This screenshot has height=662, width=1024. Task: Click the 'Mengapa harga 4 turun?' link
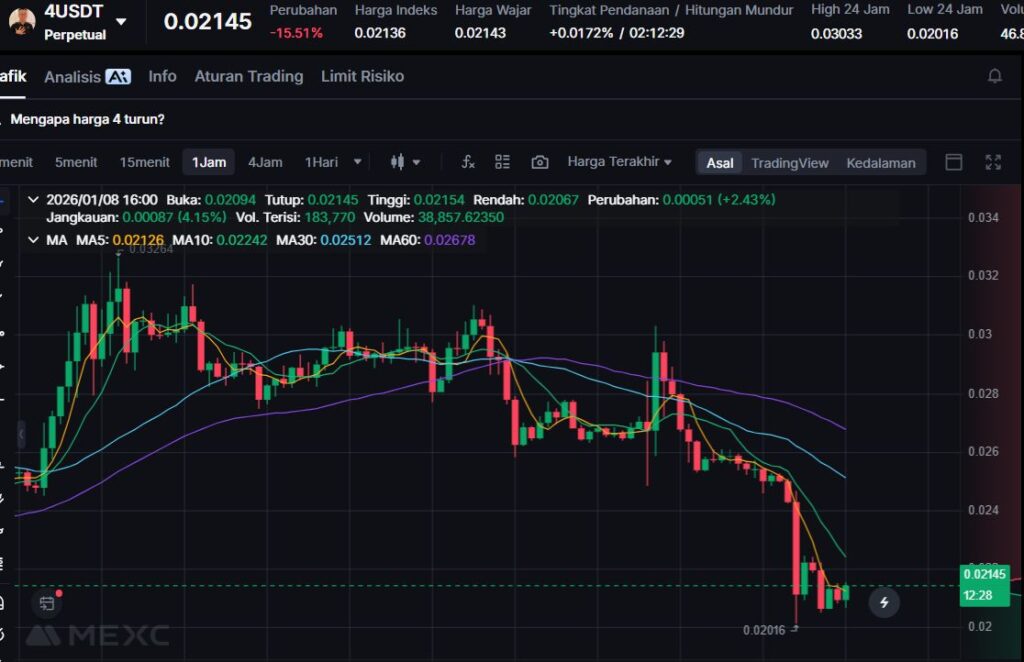tap(88, 119)
